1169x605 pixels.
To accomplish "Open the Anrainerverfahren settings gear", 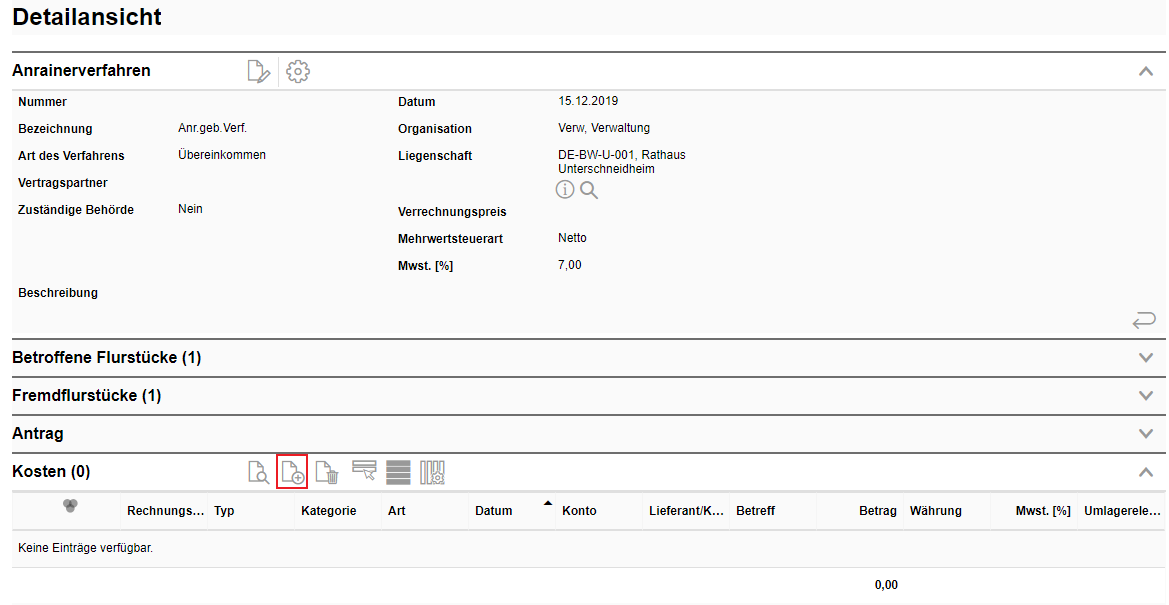I will point(298,72).
